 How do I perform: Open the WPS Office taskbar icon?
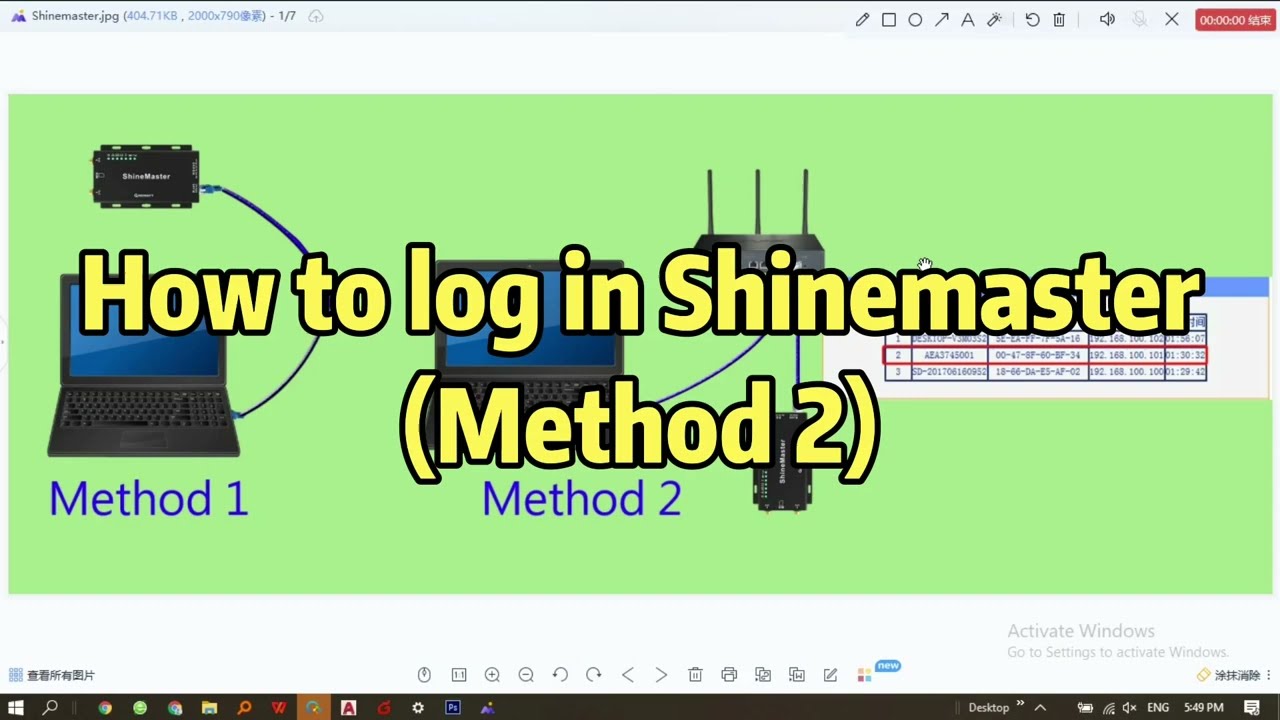279,708
